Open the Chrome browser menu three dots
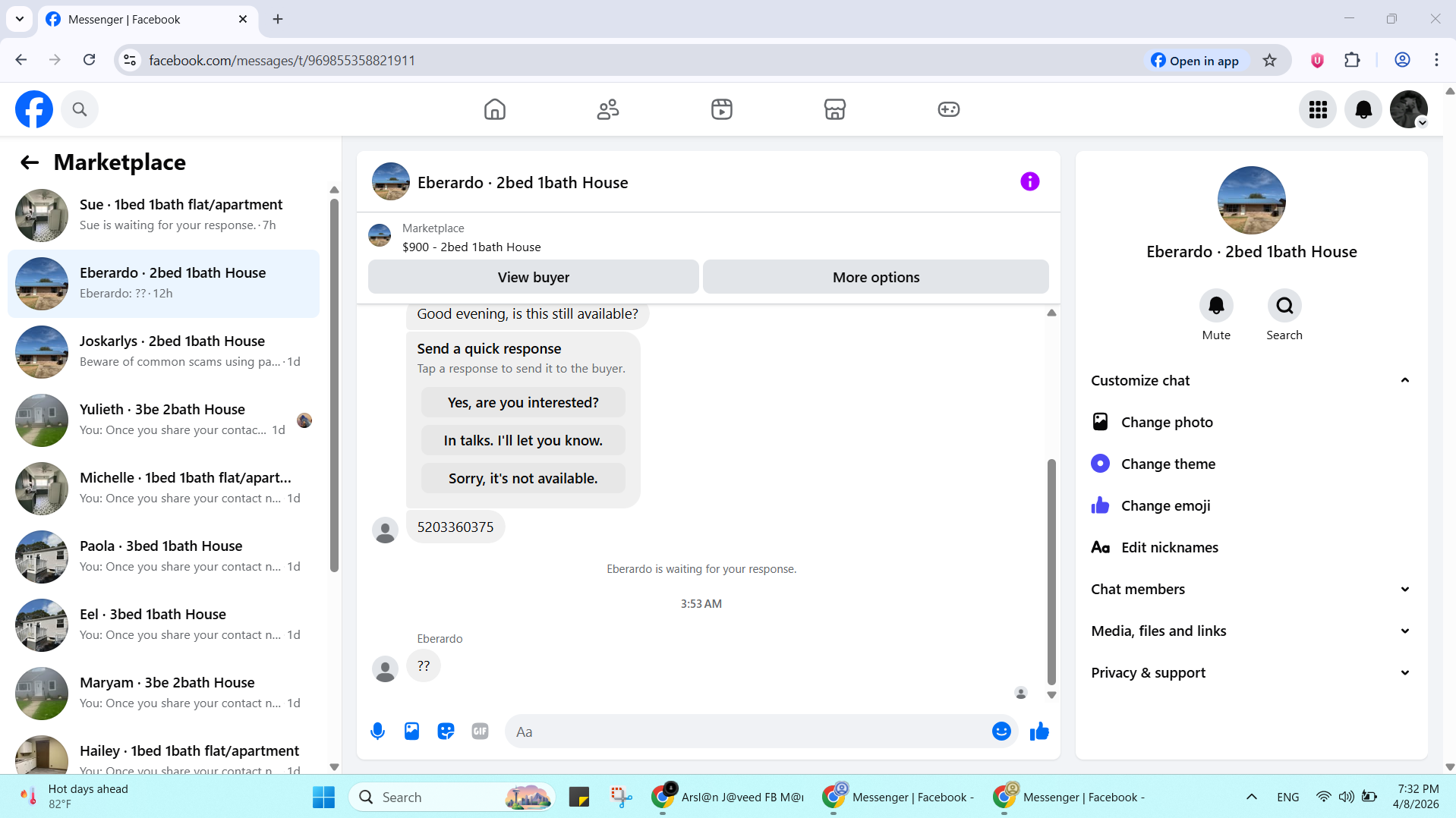 [x=1436, y=60]
